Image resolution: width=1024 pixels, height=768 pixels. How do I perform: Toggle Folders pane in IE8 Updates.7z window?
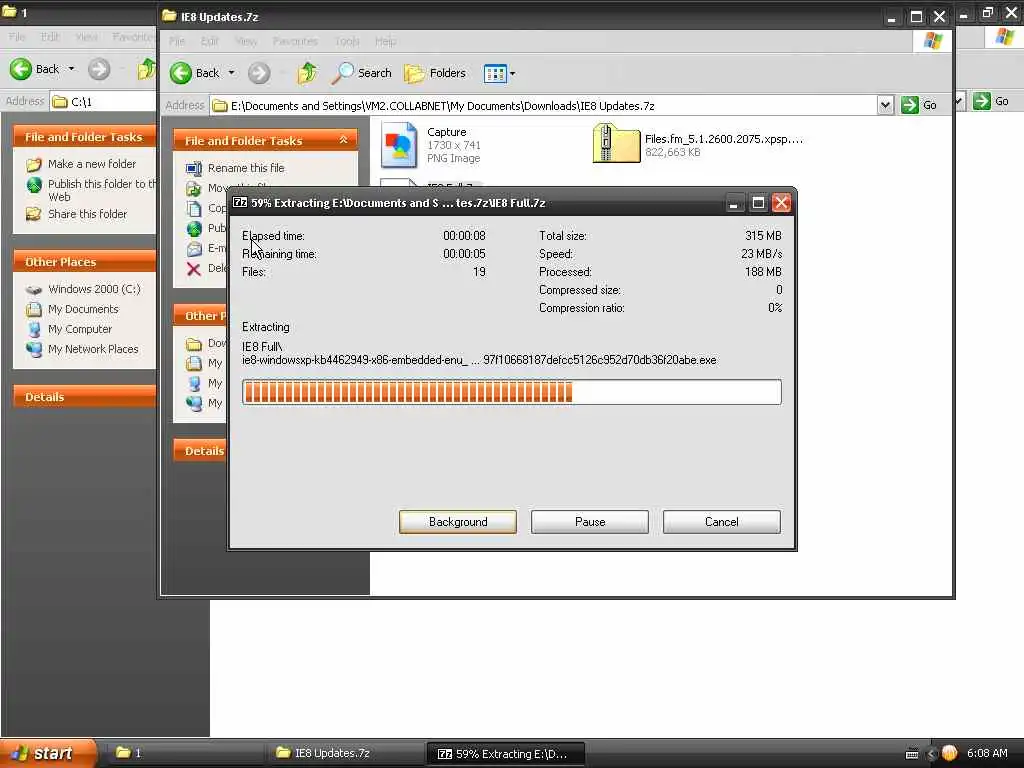[x=434, y=73]
